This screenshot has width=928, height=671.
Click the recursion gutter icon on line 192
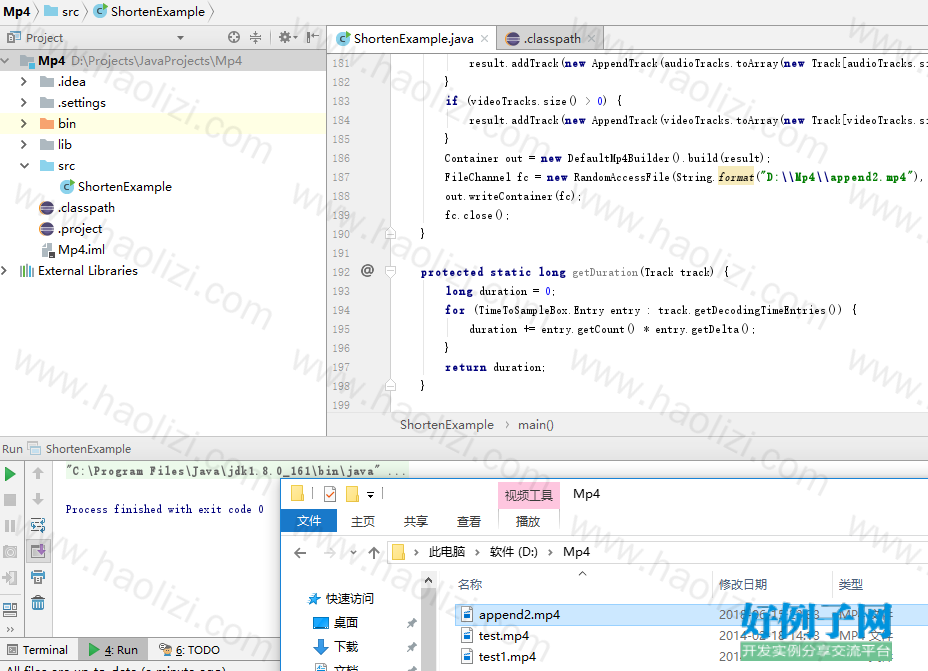pyautogui.click(x=368, y=271)
